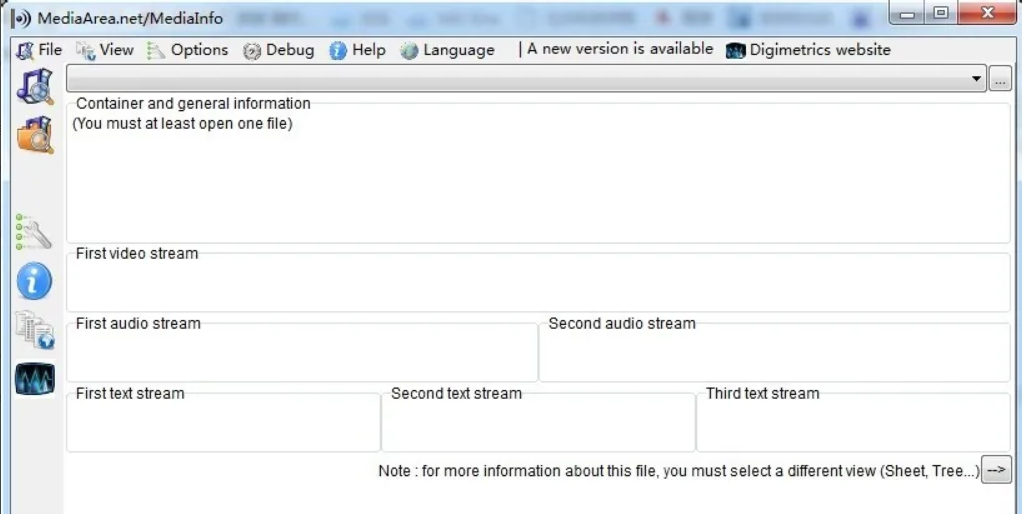Image resolution: width=1022 pixels, height=514 pixels.
Task: Click the '...' browse button
Action: 1000,79
